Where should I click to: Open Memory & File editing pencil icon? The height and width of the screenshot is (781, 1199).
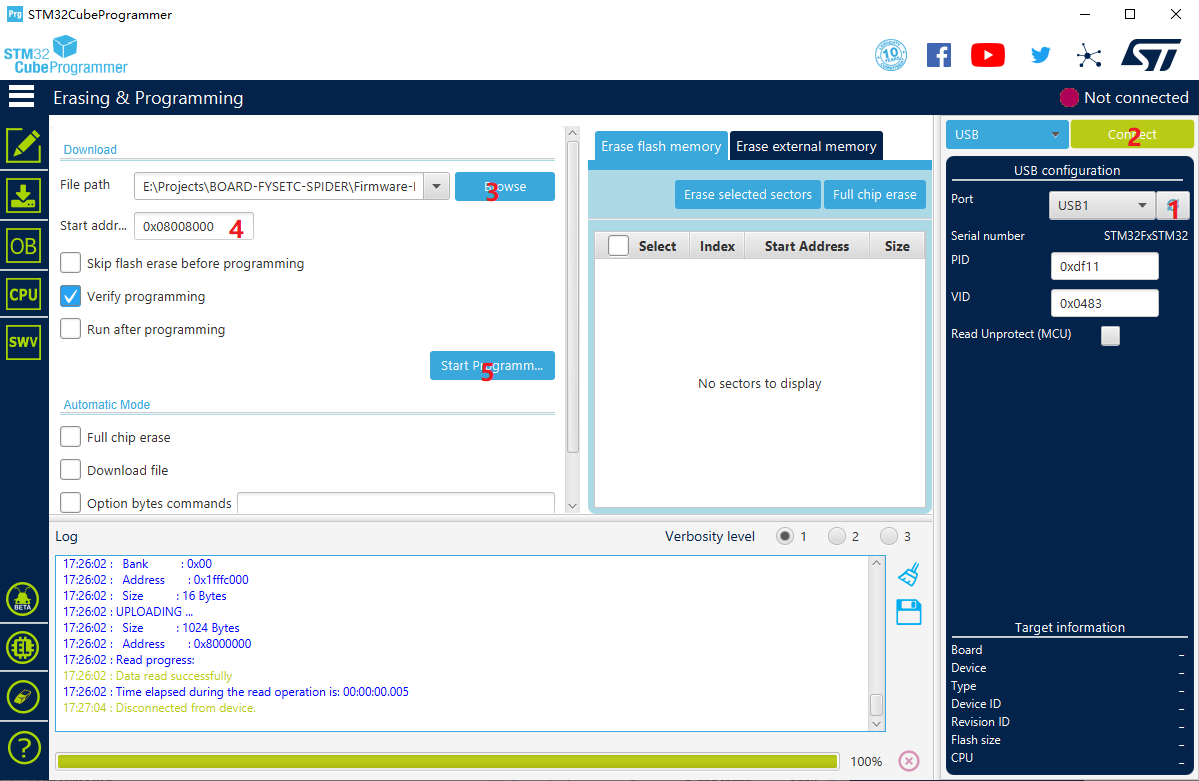(x=24, y=145)
